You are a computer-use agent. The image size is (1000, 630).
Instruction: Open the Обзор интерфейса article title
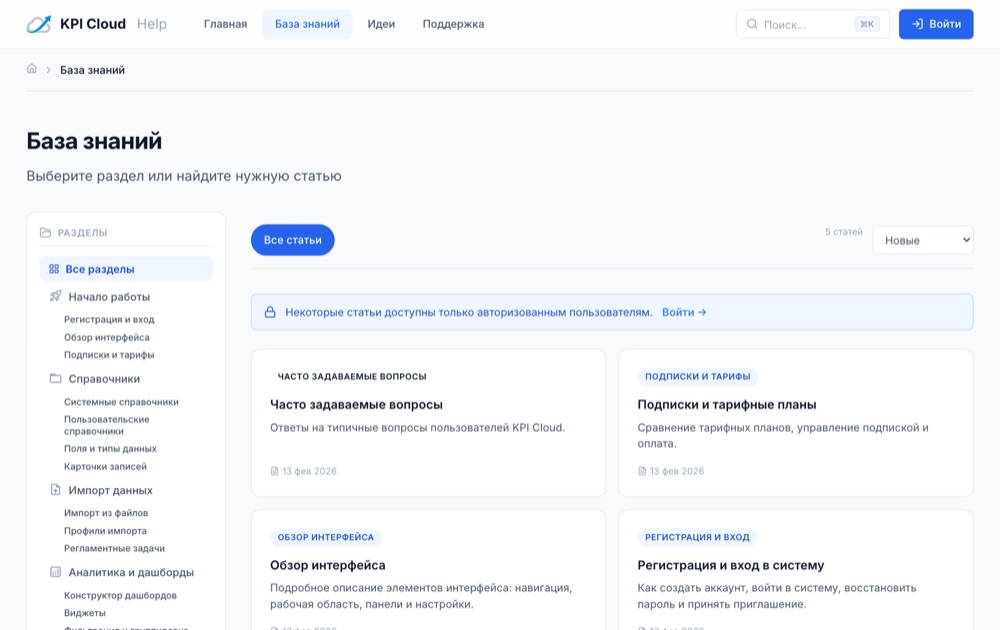328,565
